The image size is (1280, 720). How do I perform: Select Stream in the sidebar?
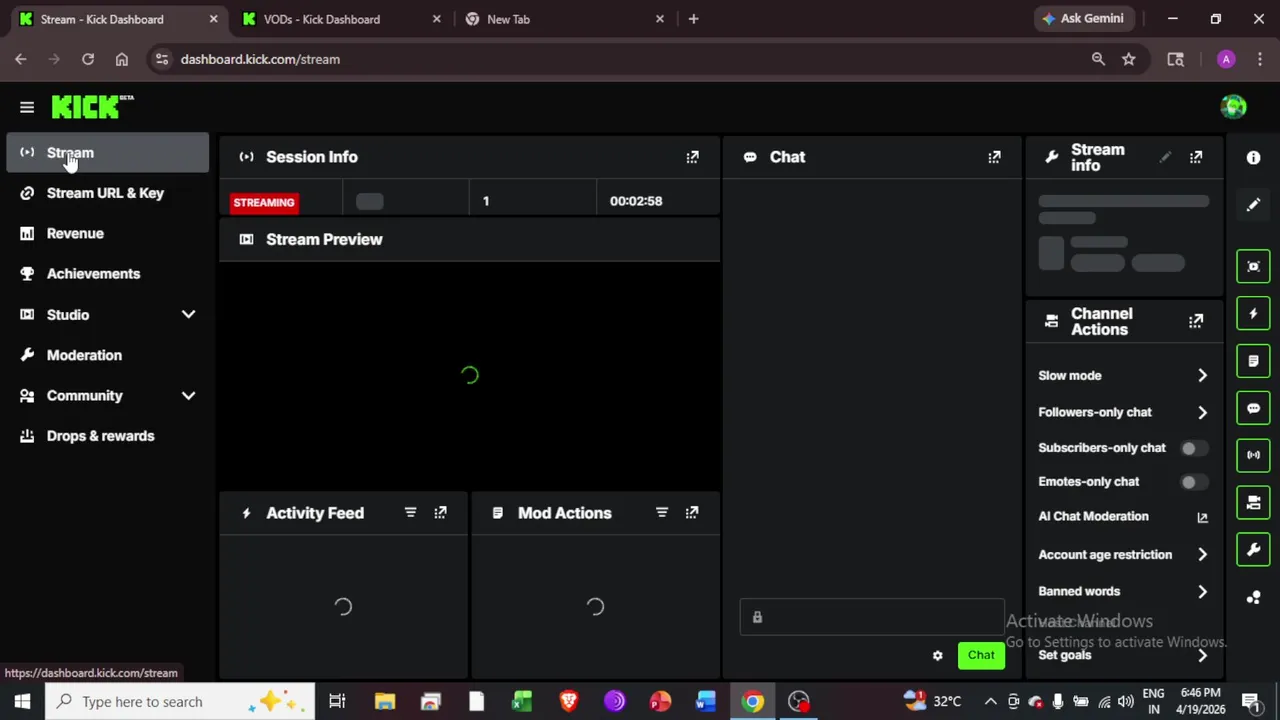(107, 153)
